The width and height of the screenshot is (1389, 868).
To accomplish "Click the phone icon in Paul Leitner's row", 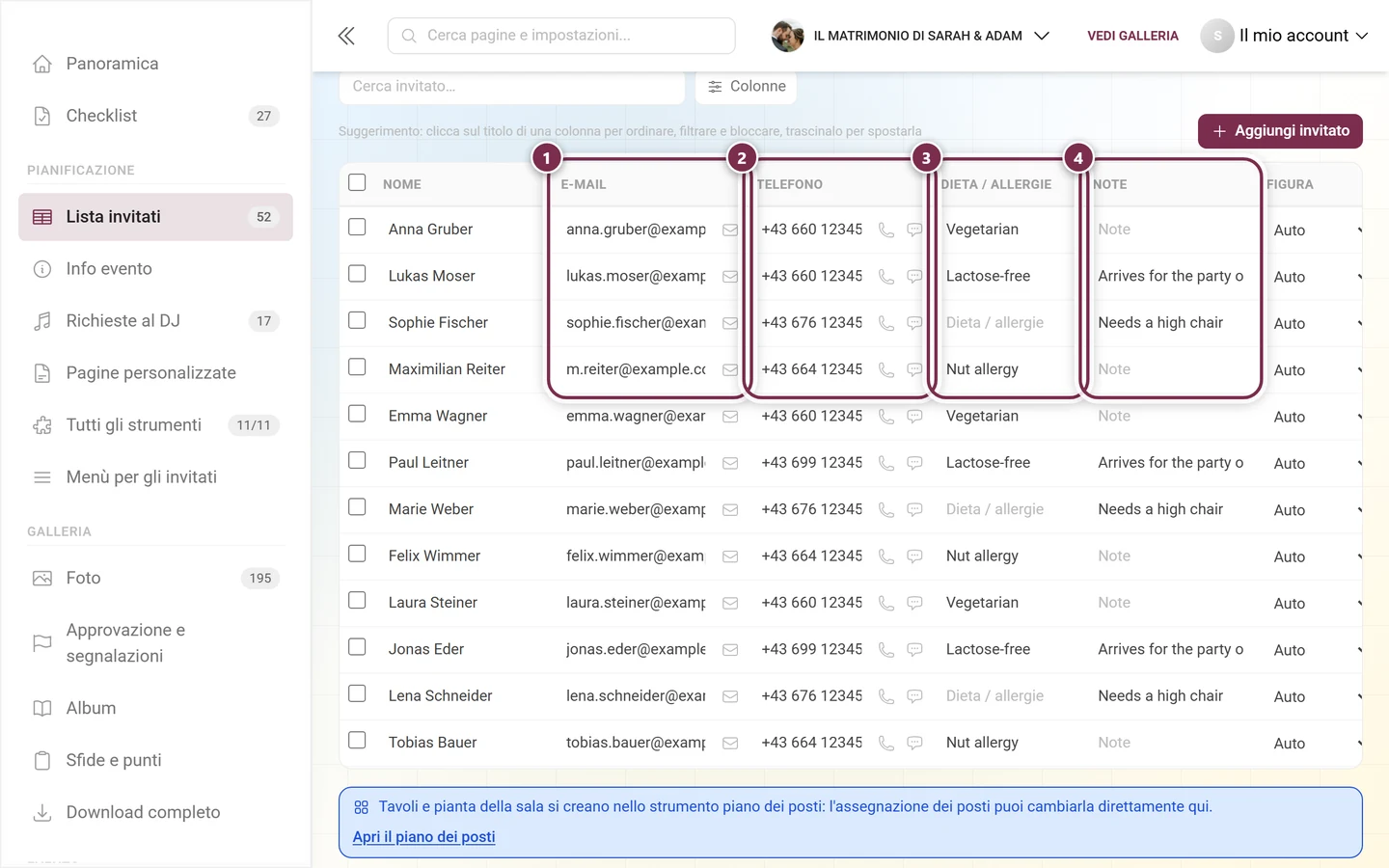I will tap(885, 463).
